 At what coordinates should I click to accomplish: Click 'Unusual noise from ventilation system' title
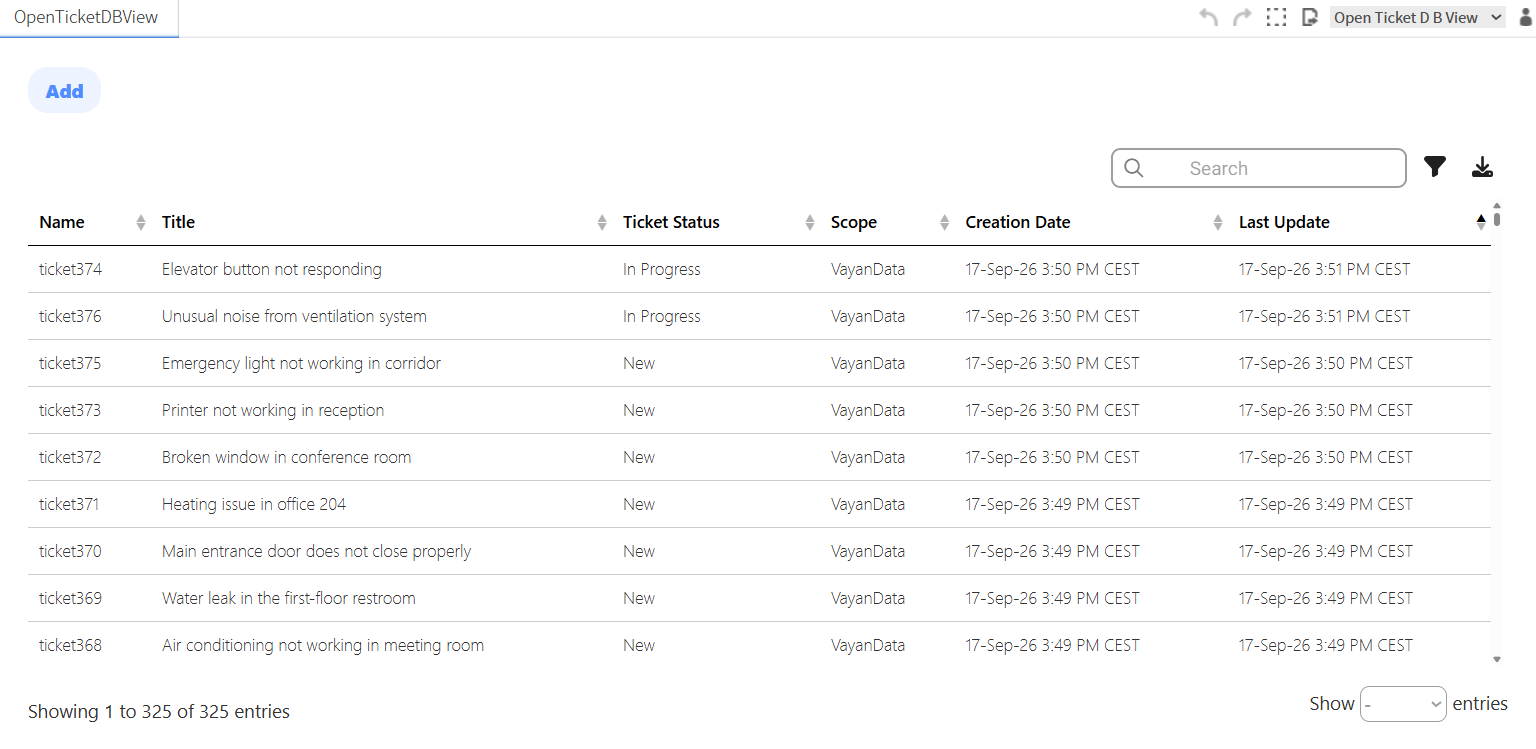(x=294, y=316)
